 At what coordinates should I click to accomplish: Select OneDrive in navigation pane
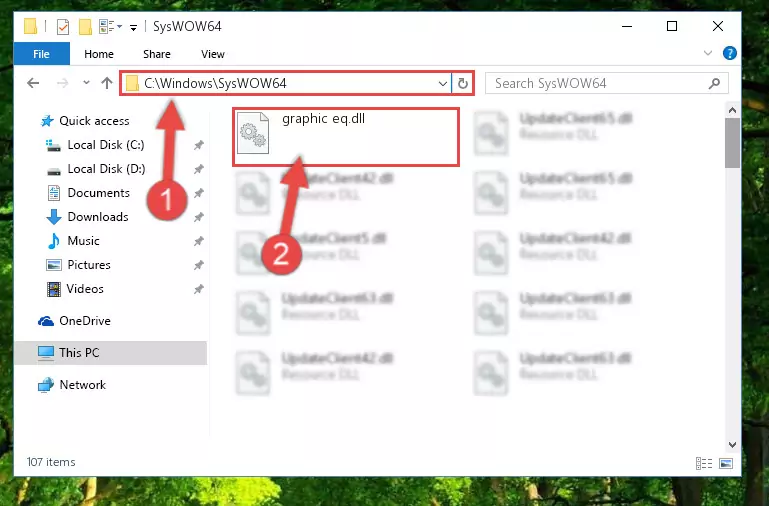tap(84, 321)
